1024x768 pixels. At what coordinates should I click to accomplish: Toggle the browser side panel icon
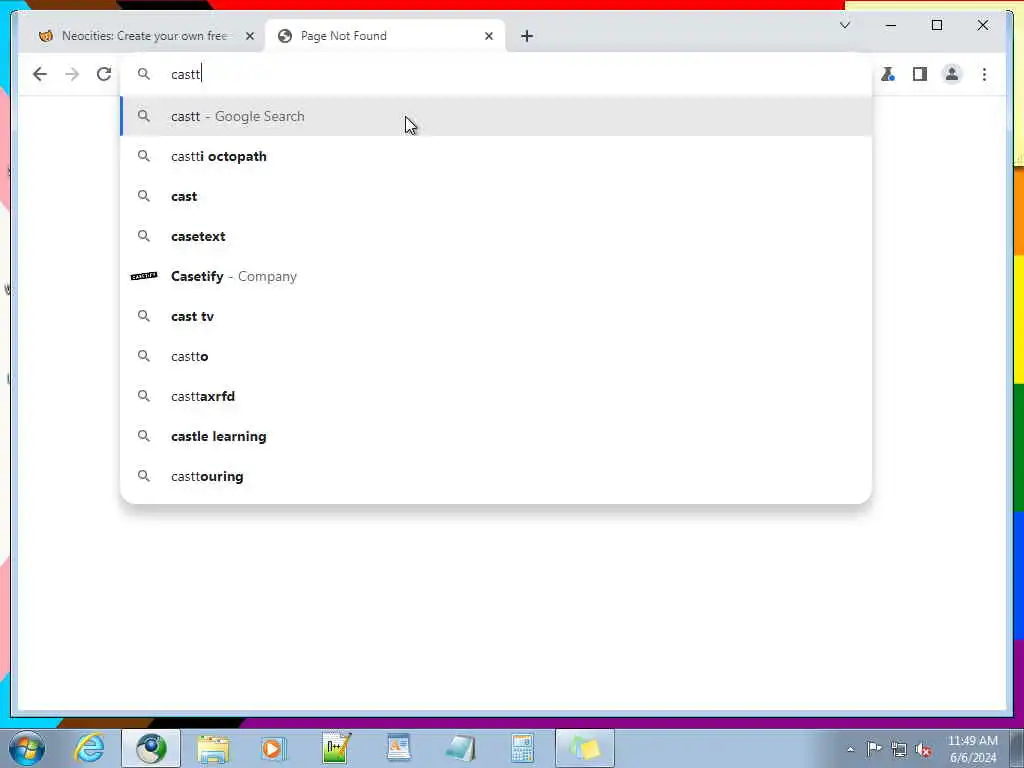(920, 74)
